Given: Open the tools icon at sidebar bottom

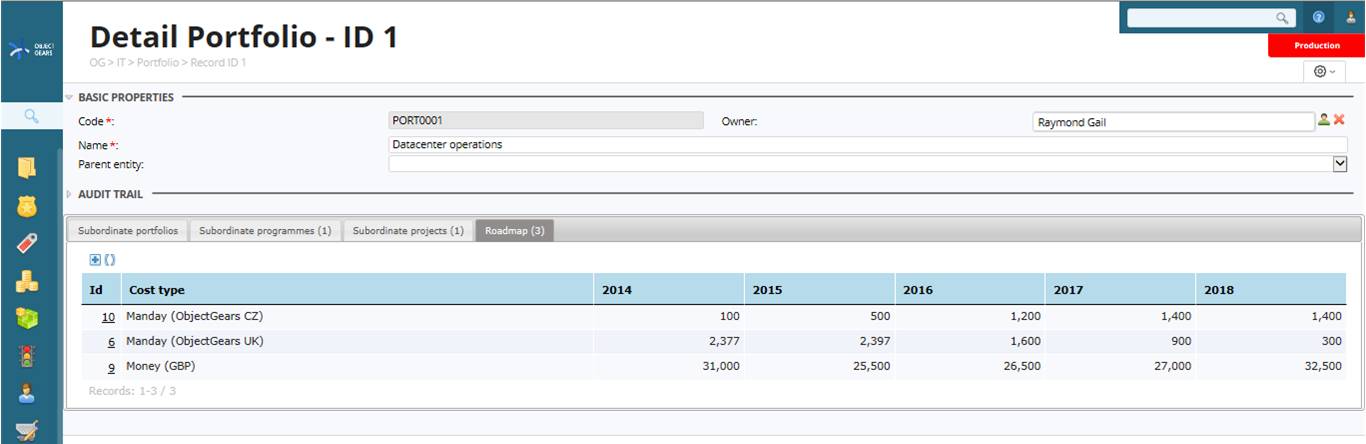Looking at the screenshot, I should click(x=27, y=431).
